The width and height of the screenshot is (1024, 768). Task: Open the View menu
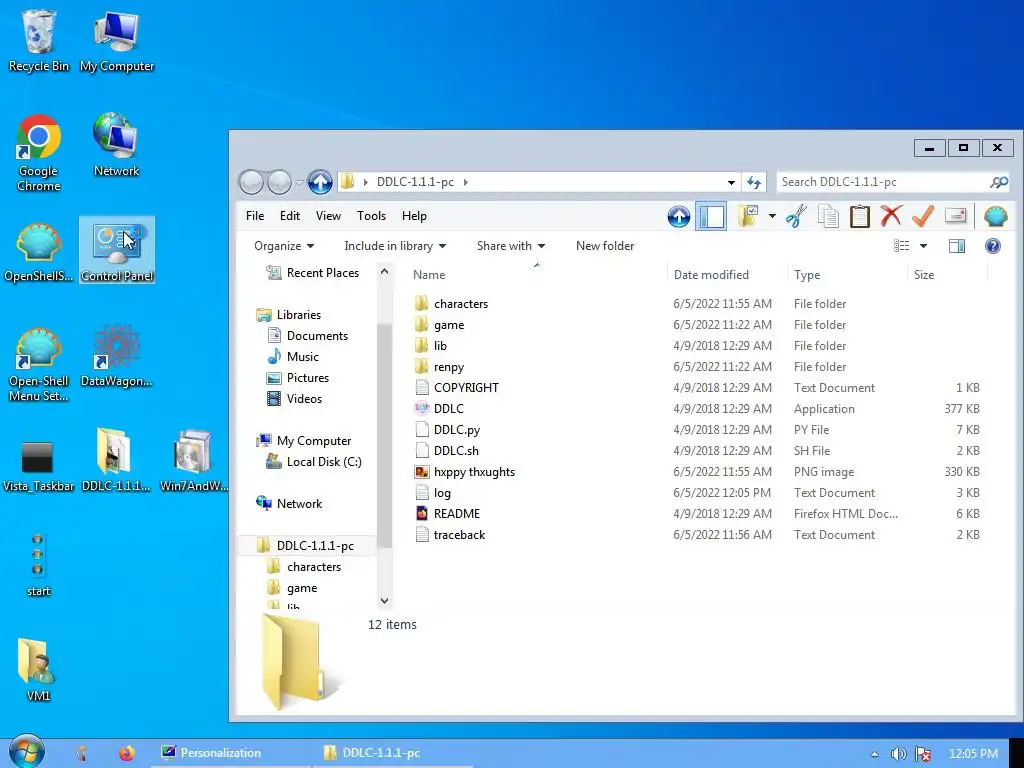tap(328, 216)
